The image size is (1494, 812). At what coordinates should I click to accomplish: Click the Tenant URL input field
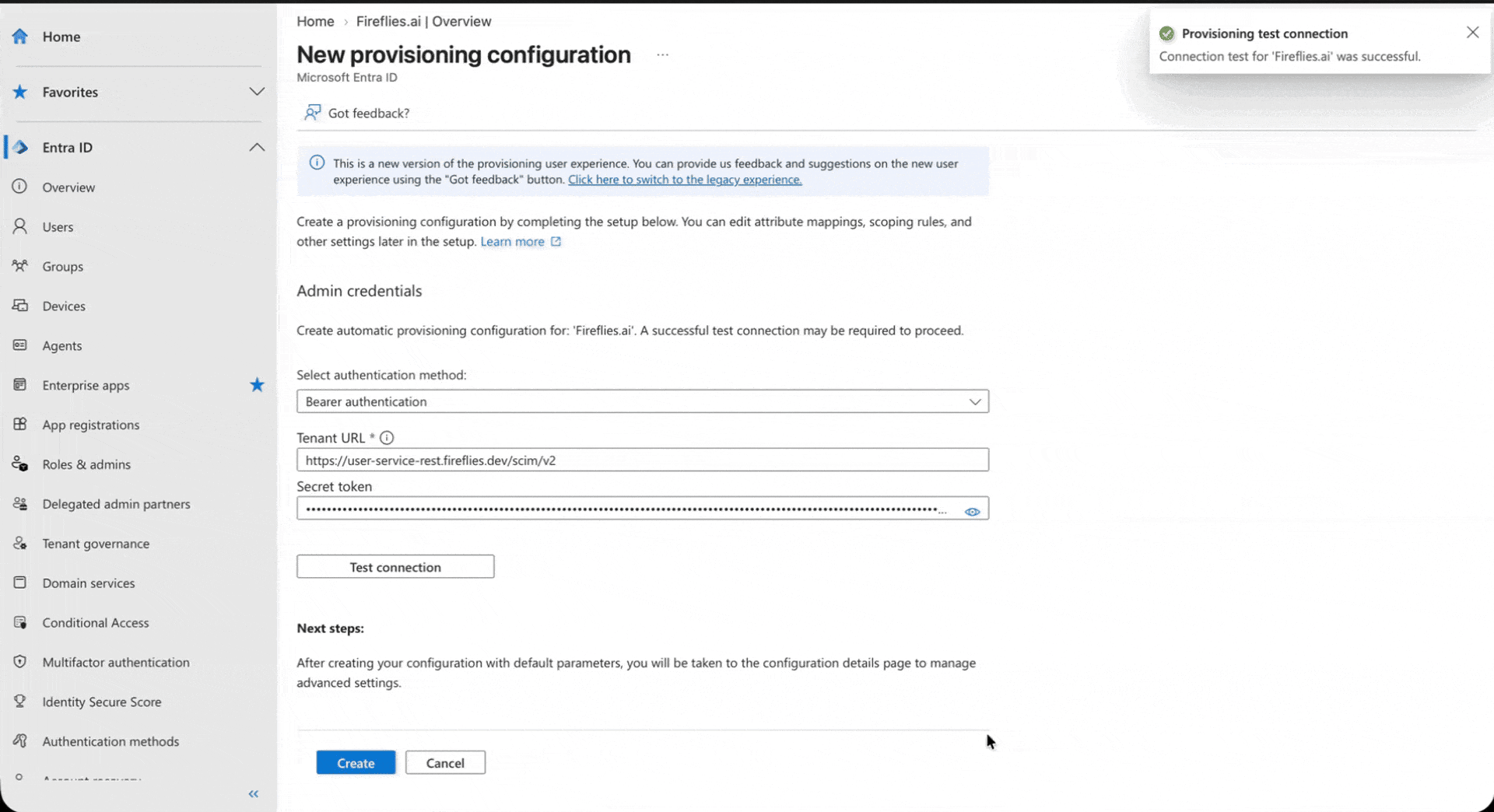[643, 460]
